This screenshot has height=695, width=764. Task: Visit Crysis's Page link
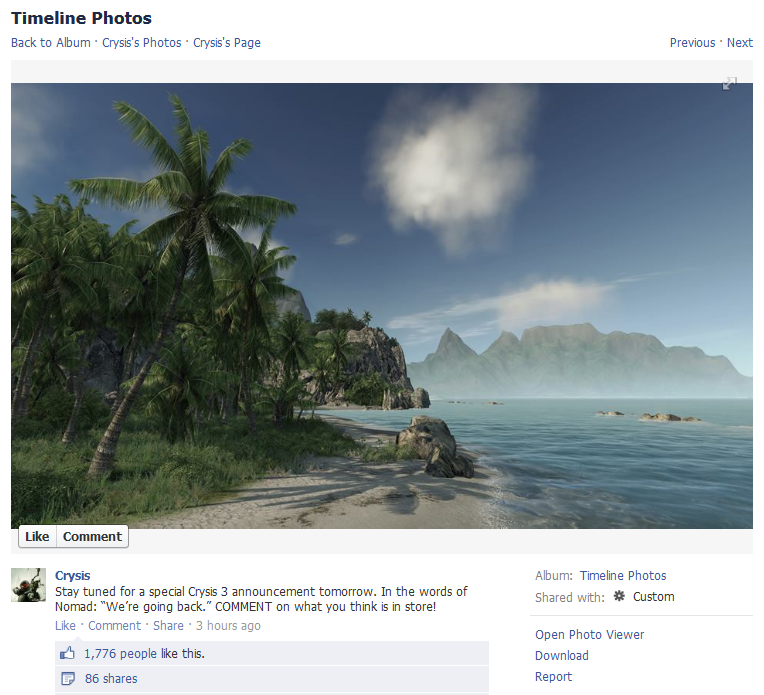[x=227, y=43]
